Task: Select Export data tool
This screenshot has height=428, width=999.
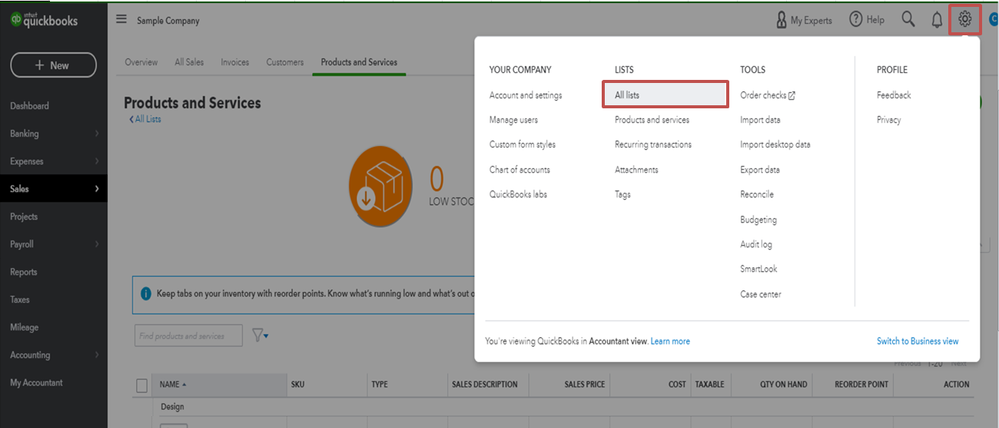Action: (x=760, y=170)
